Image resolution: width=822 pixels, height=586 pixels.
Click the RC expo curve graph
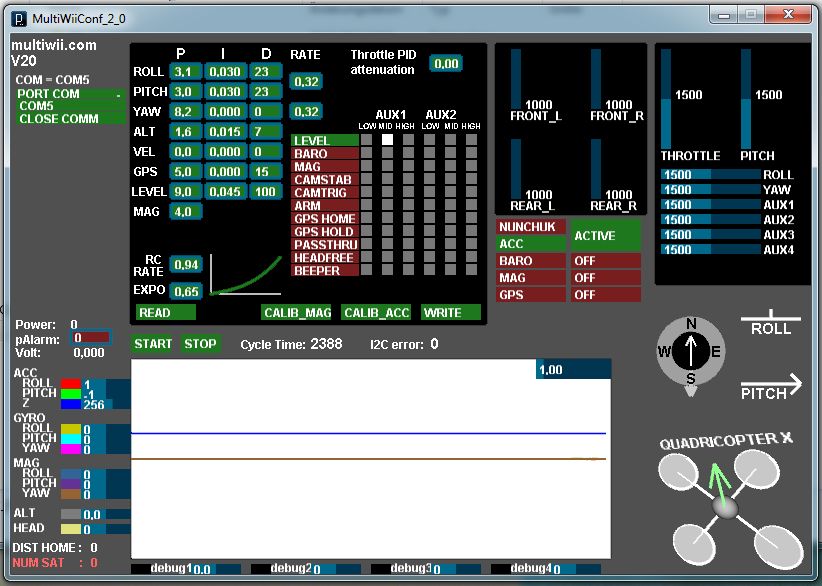tap(245, 276)
